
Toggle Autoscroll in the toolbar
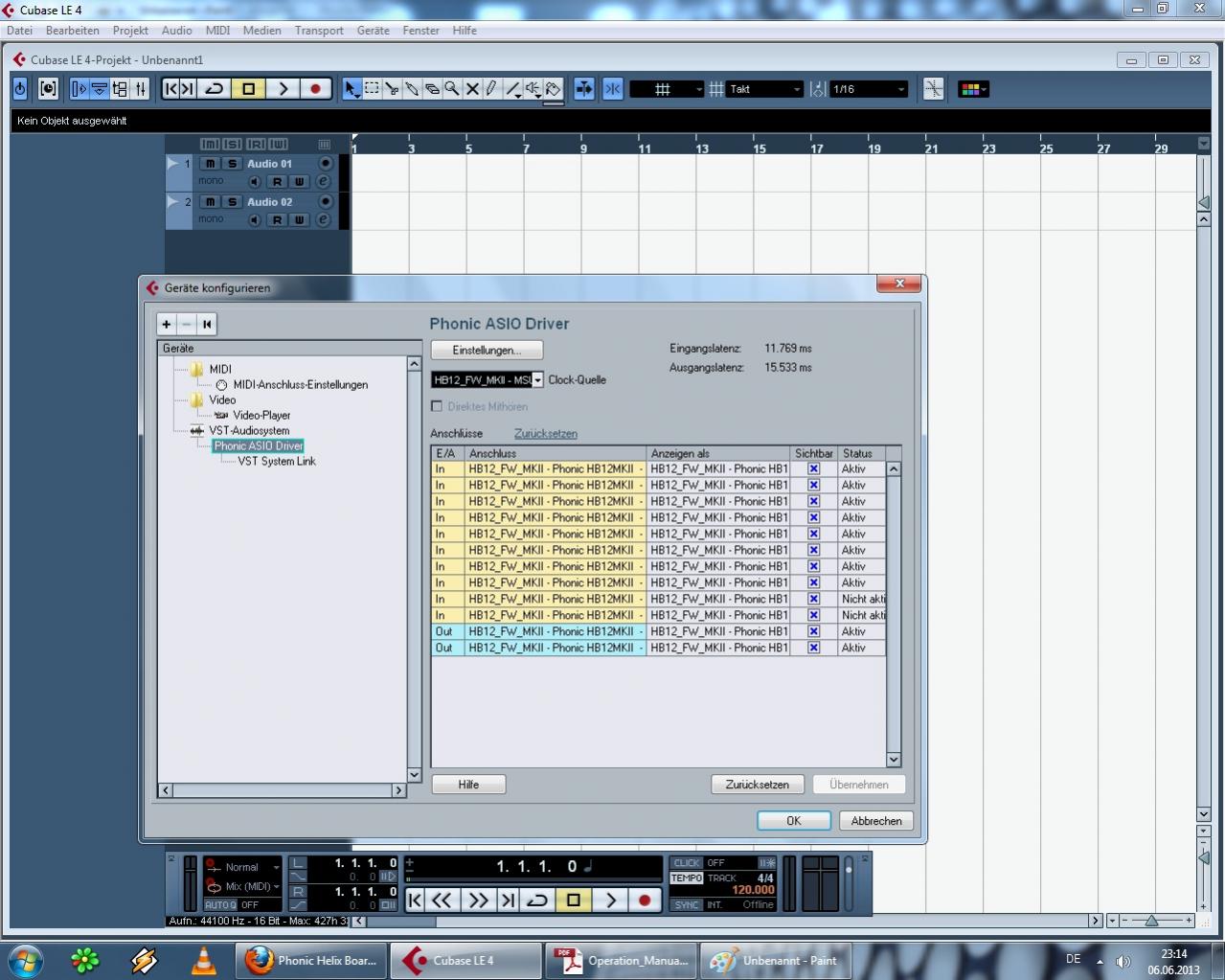coord(583,89)
